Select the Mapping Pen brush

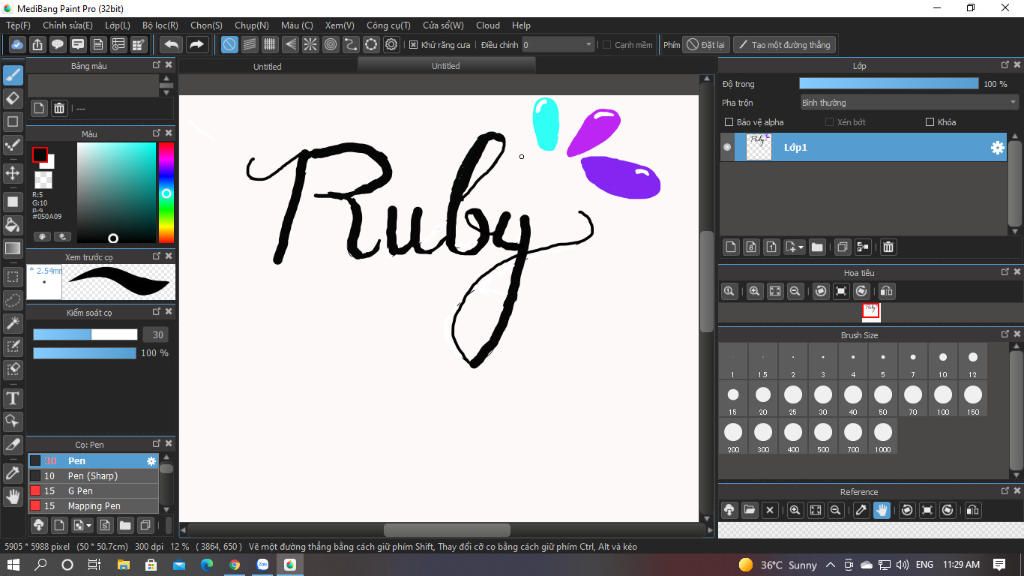pos(93,506)
